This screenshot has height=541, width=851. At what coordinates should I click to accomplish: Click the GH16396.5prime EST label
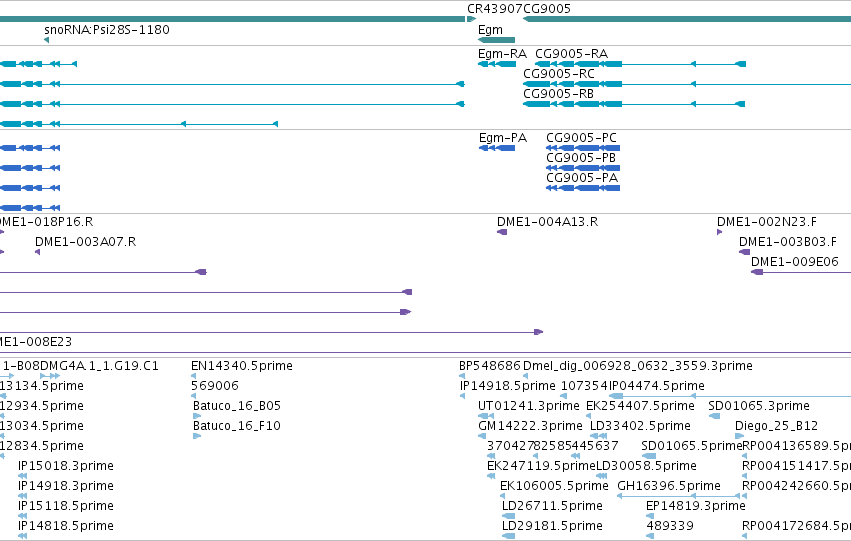(669, 486)
